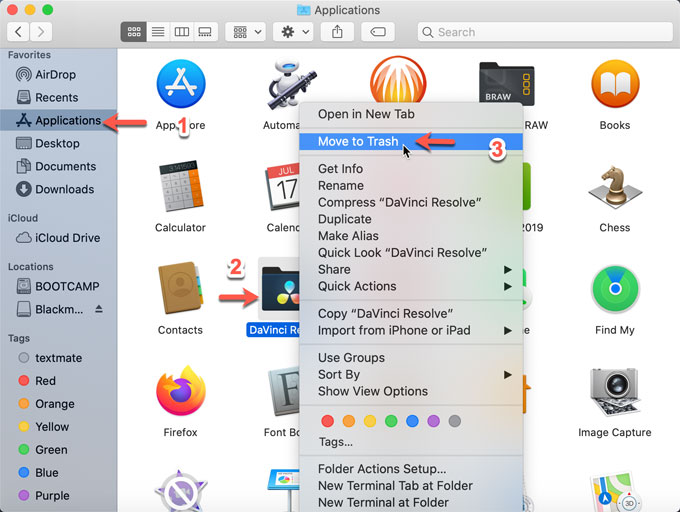Expand the Sort By submenu

coord(411,375)
